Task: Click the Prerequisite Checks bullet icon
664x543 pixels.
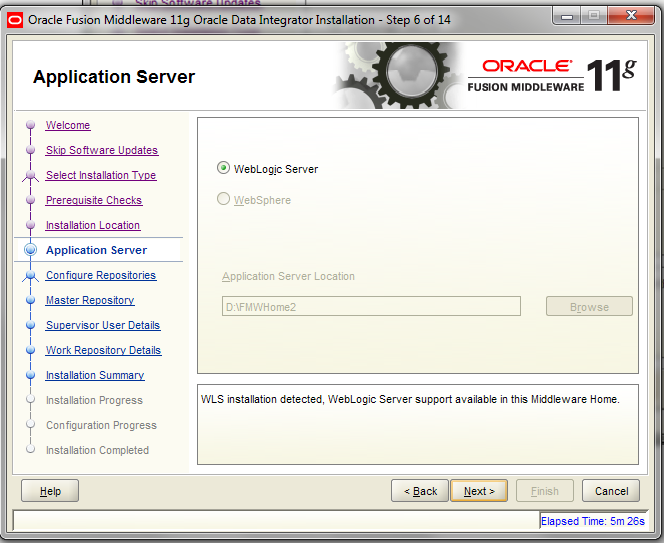Action: pyautogui.click(x=30, y=200)
